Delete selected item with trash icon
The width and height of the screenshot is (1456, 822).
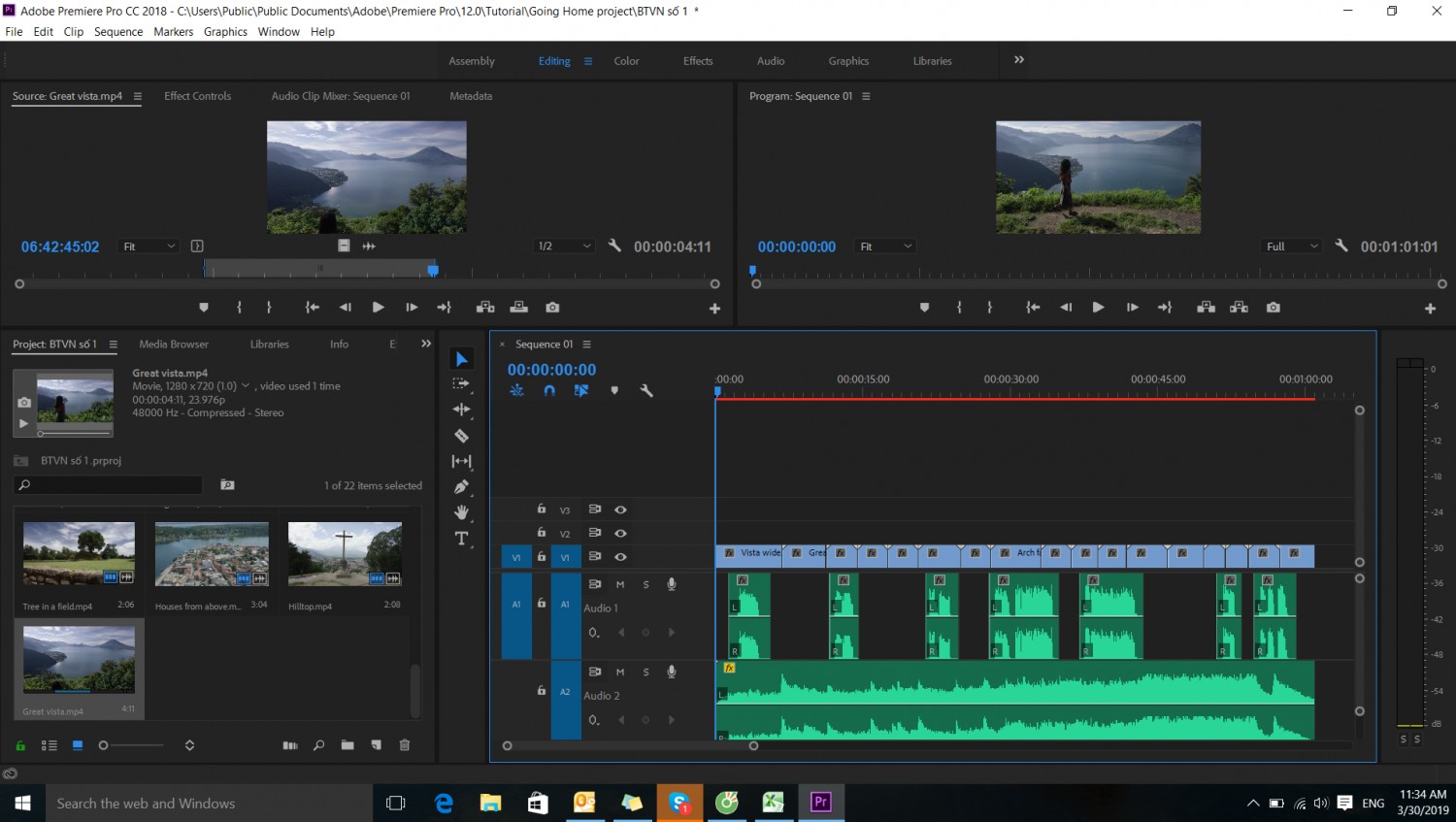tap(405, 745)
